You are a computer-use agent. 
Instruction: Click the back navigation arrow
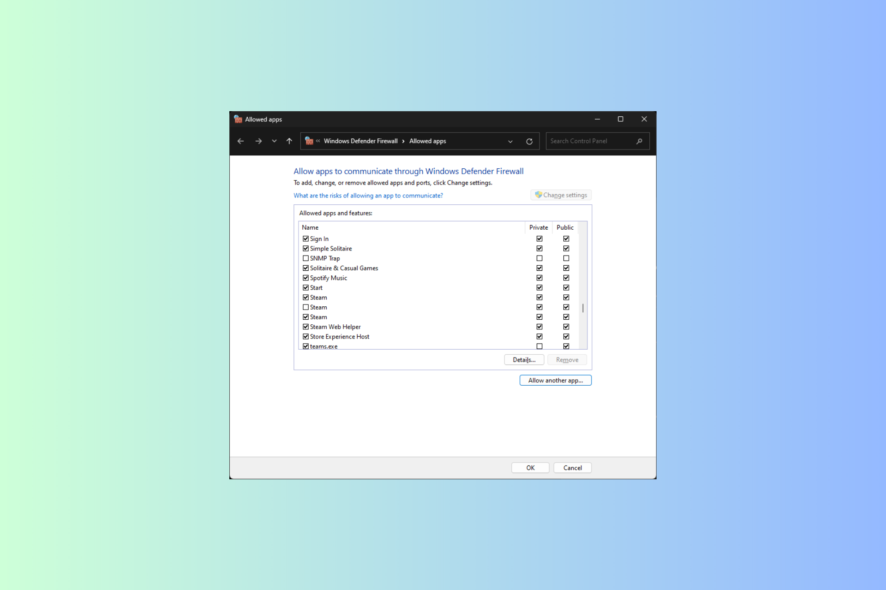coord(240,140)
